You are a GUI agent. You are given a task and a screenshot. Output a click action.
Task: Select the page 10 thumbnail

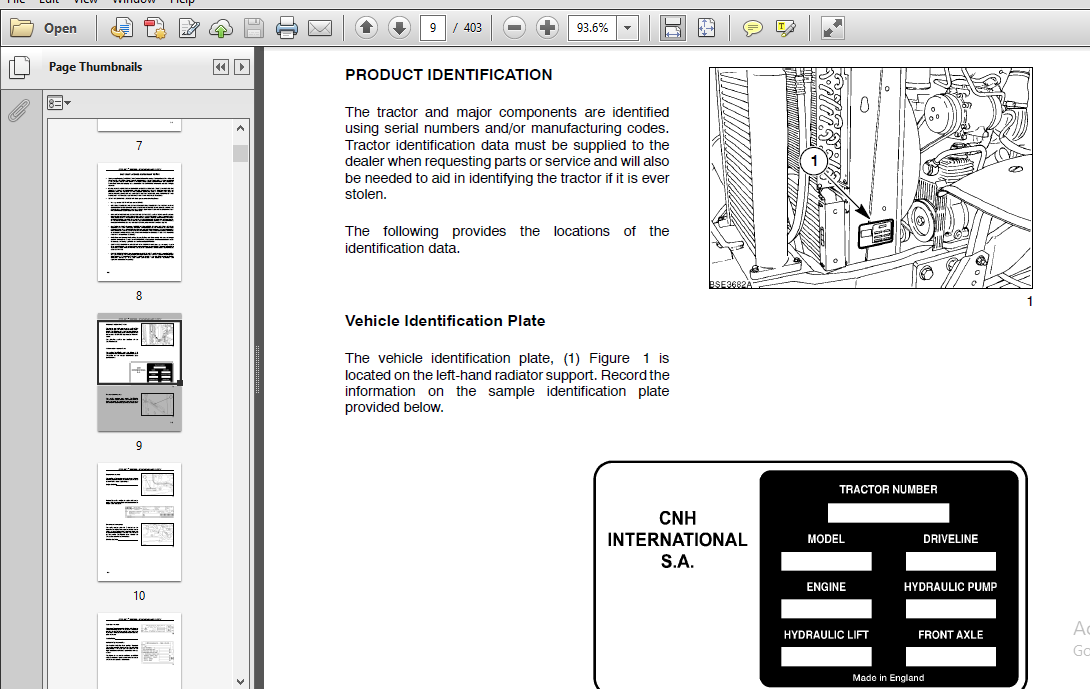point(139,522)
